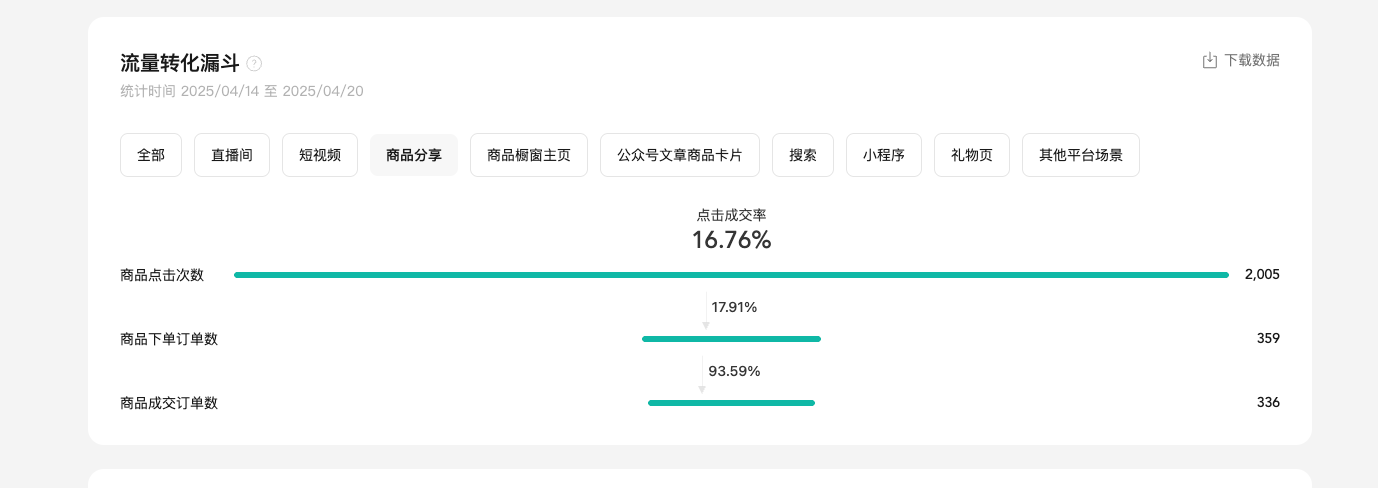Choose the 商品分享 tab

pos(414,155)
